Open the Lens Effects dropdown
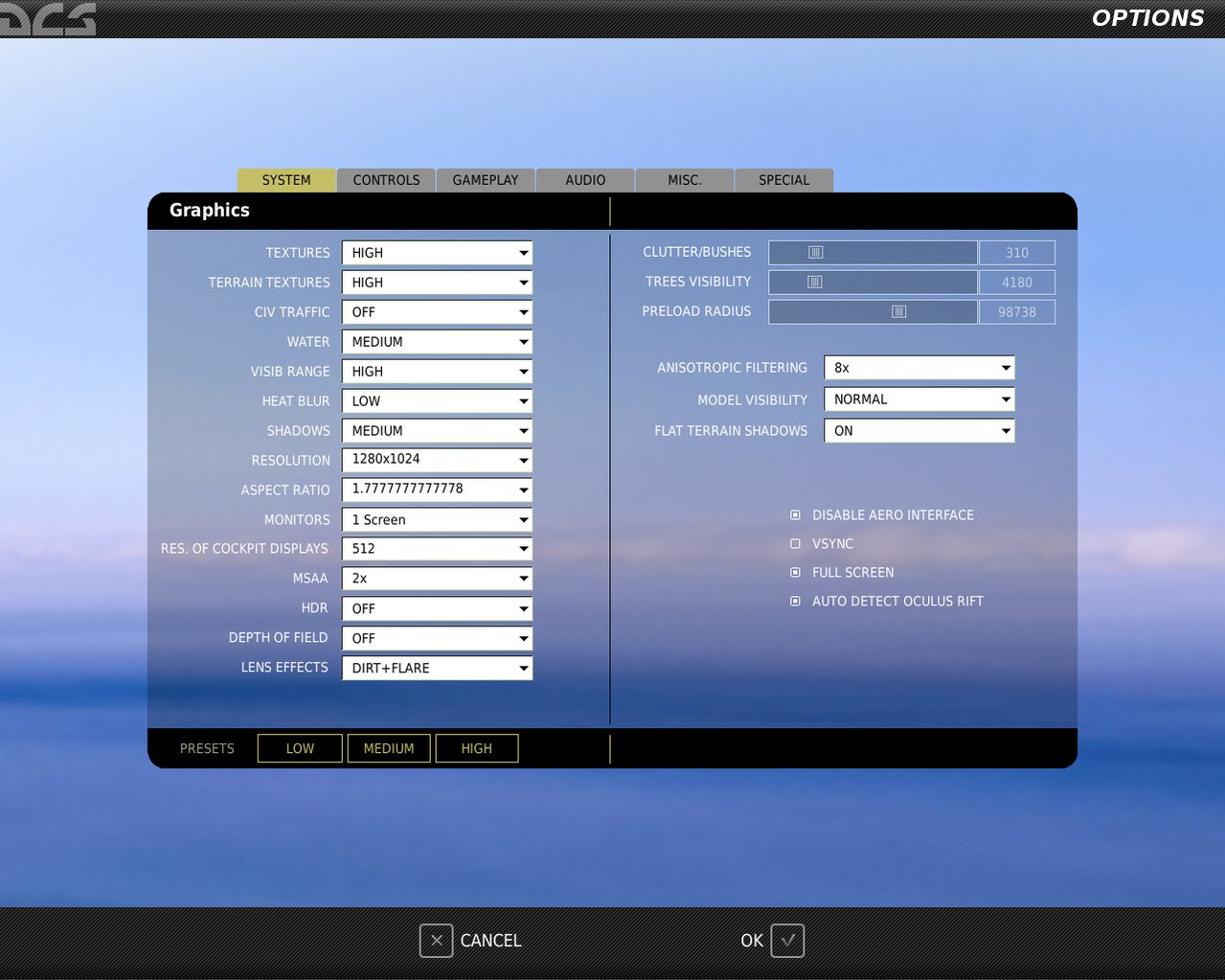1225x980 pixels. 437,669
